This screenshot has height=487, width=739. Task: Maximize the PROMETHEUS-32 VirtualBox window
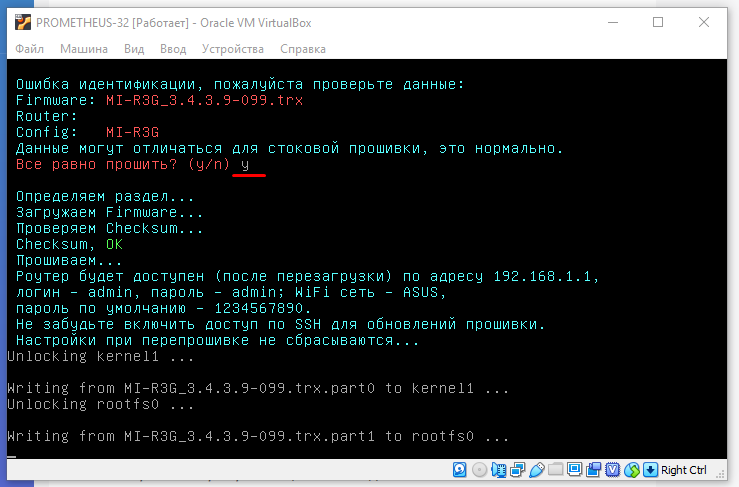pyautogui.click(x=658, y=21)
